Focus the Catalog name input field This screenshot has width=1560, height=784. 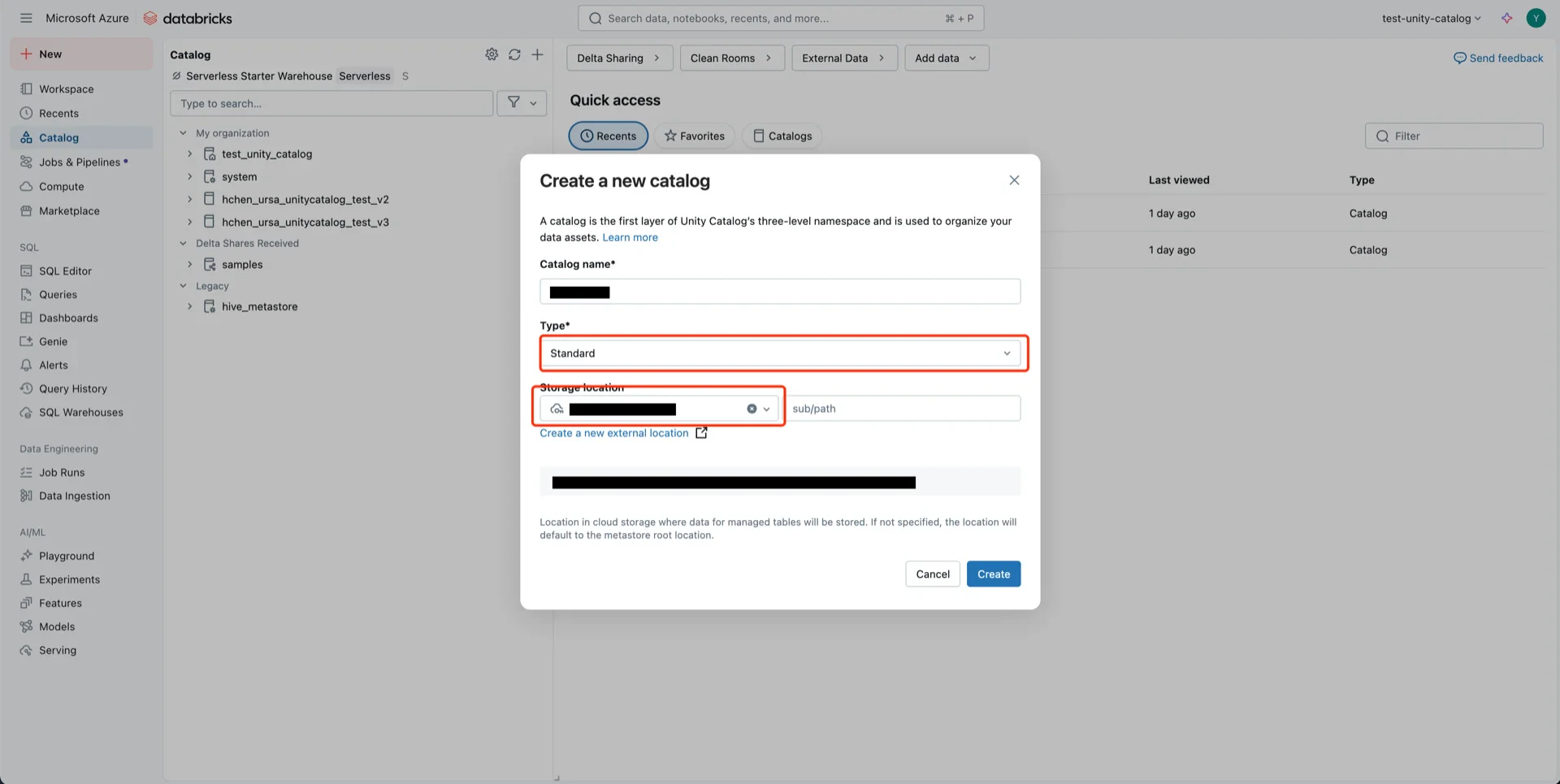[780, 292]
